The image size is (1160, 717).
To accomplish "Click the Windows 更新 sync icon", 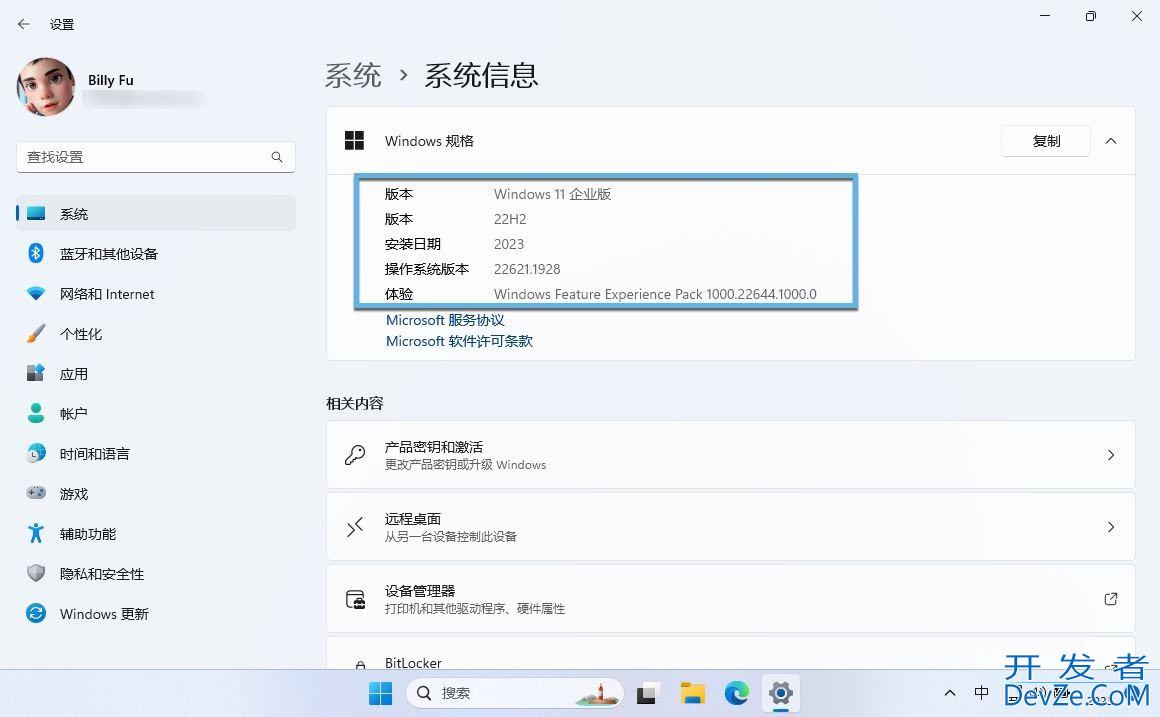I will [x=36, y=613].
